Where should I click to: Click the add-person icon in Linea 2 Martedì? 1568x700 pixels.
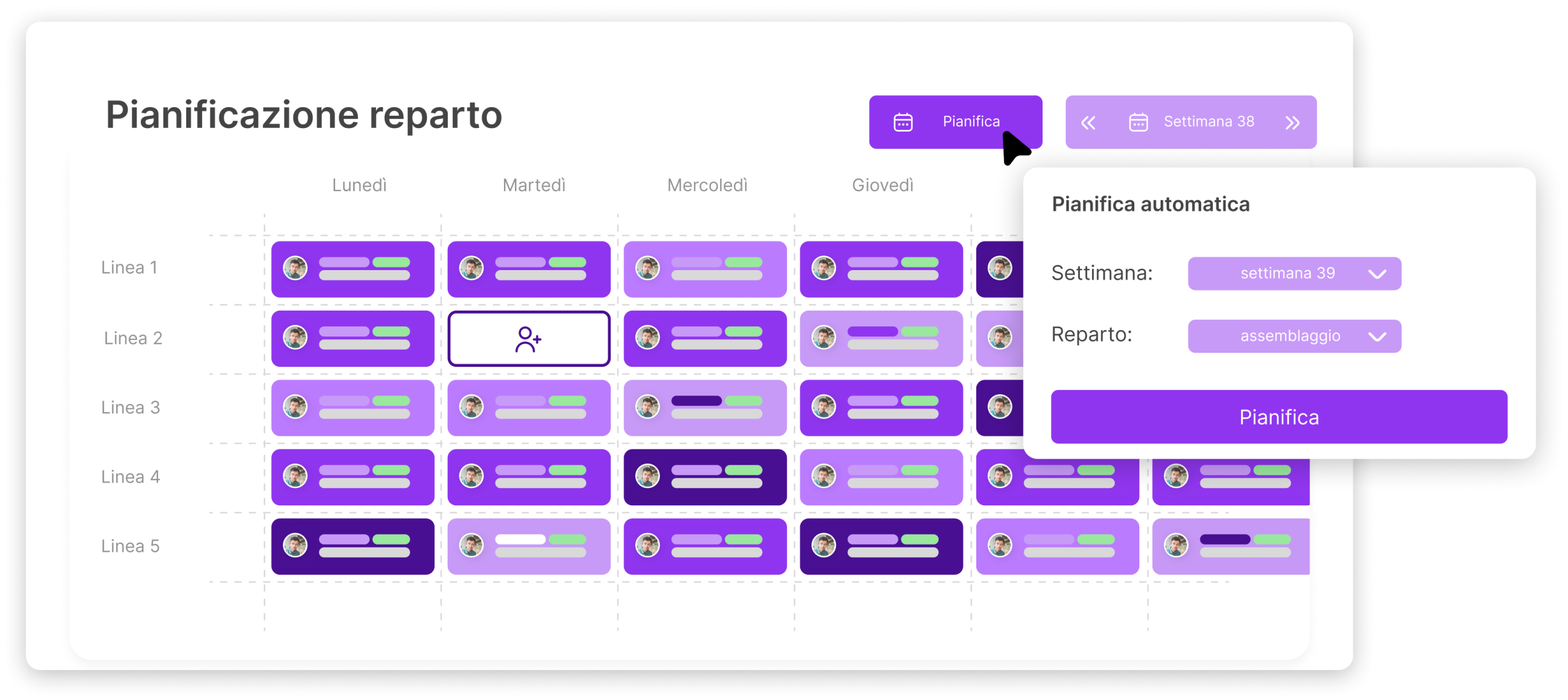coord(528,339)
